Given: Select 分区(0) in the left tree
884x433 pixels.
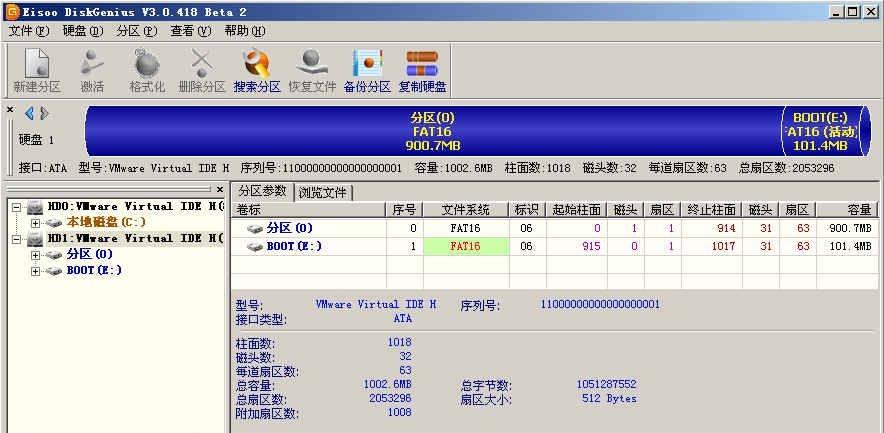Looking at the screenshot, I should pyautogui.click(x=90, y=255).
